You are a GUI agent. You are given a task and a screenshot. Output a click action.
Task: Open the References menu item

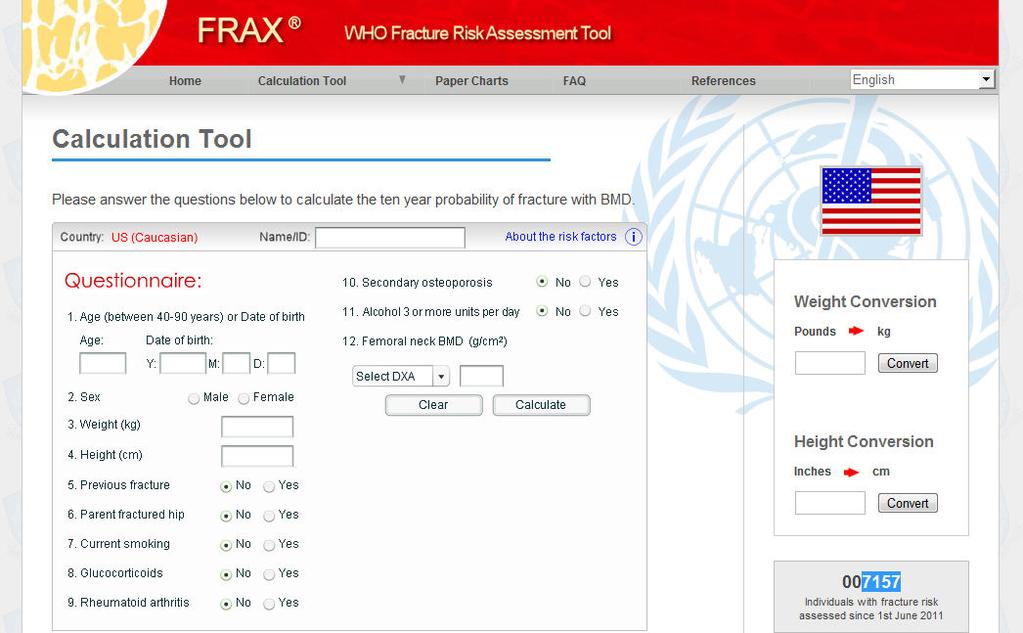(724, 81)
